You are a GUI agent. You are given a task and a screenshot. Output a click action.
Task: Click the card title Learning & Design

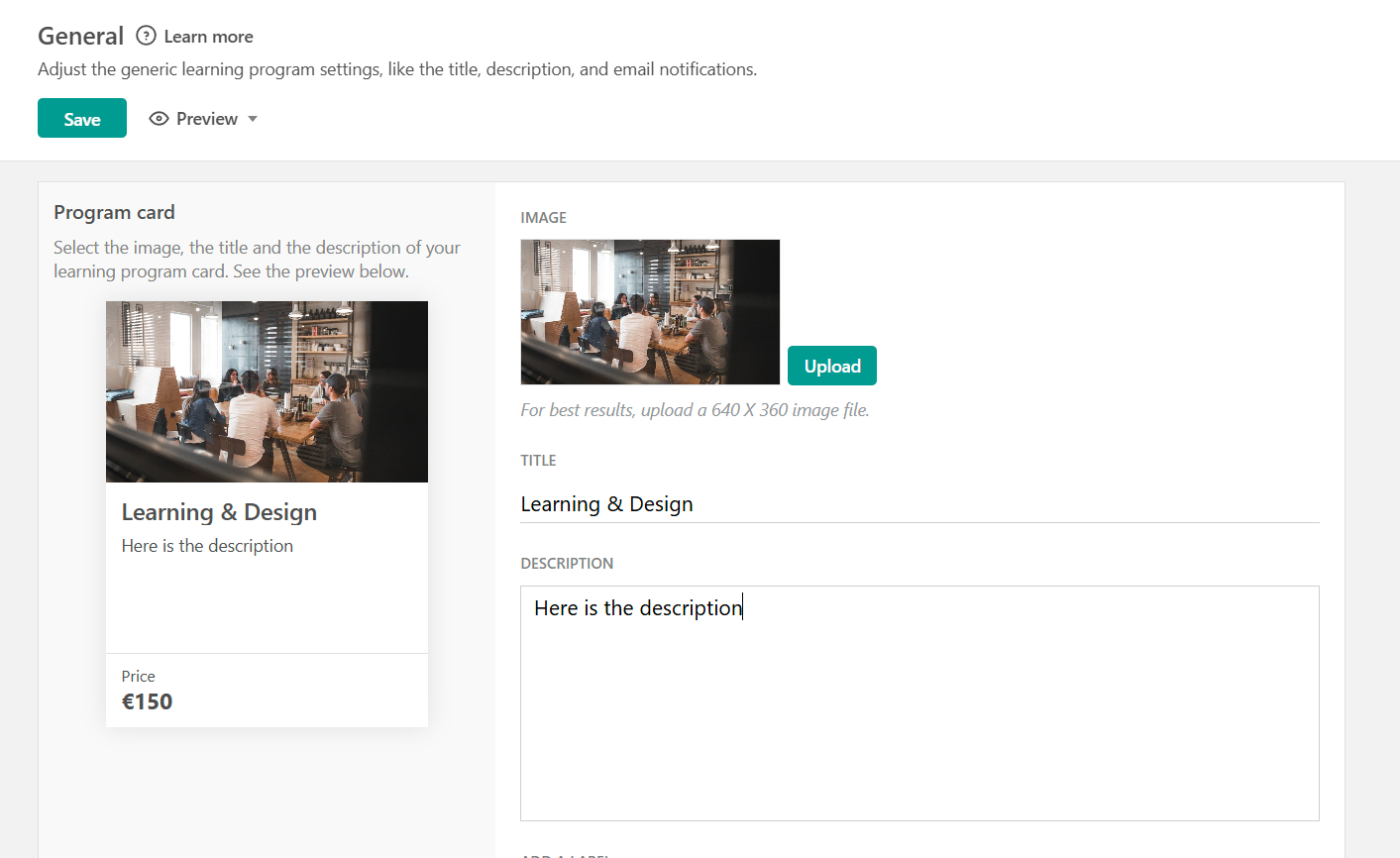(219, 512)
